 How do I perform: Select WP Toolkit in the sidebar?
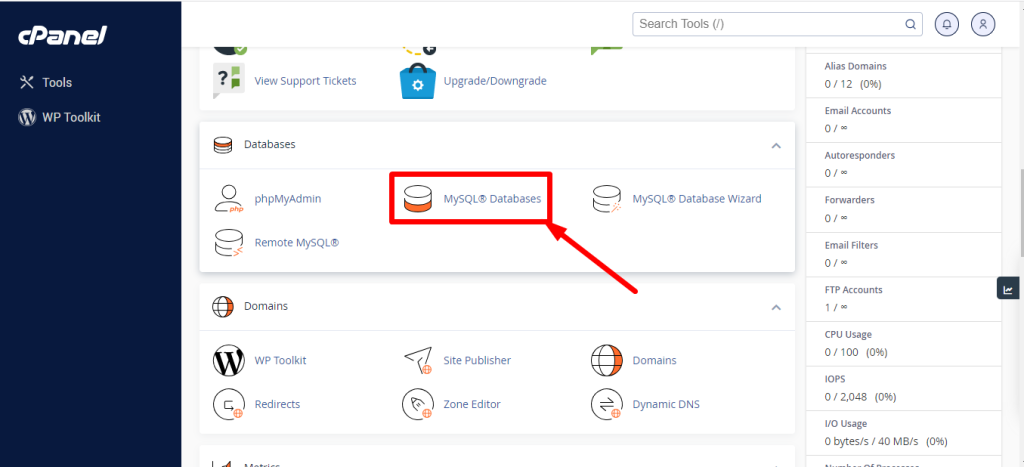point(71,118)
